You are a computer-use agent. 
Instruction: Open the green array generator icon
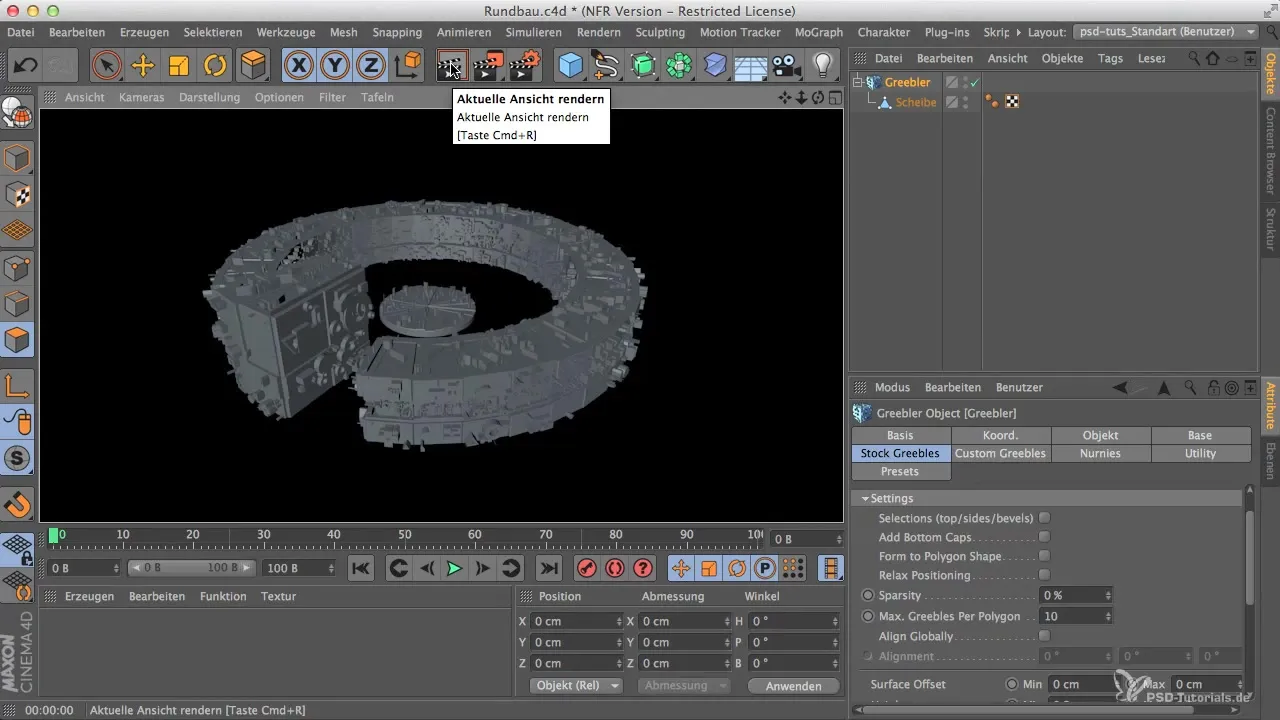pyautogui.click(x=643, y=66)
